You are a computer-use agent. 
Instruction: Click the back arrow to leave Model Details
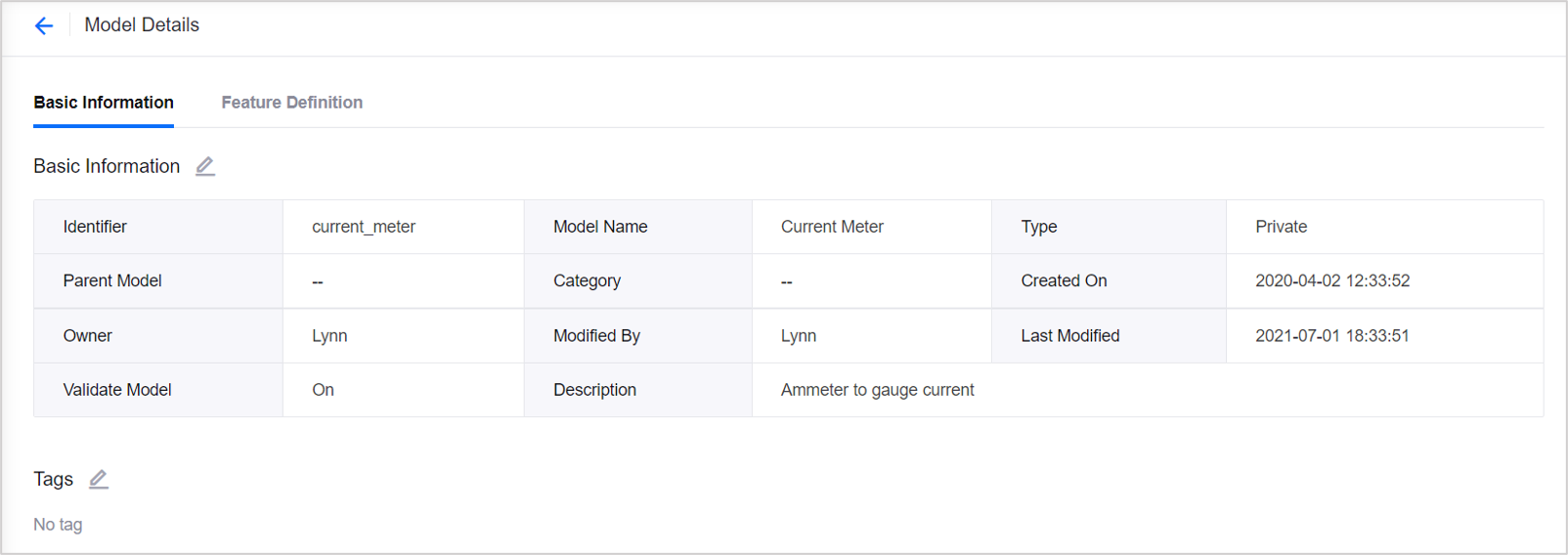click(x=44, y=25)
